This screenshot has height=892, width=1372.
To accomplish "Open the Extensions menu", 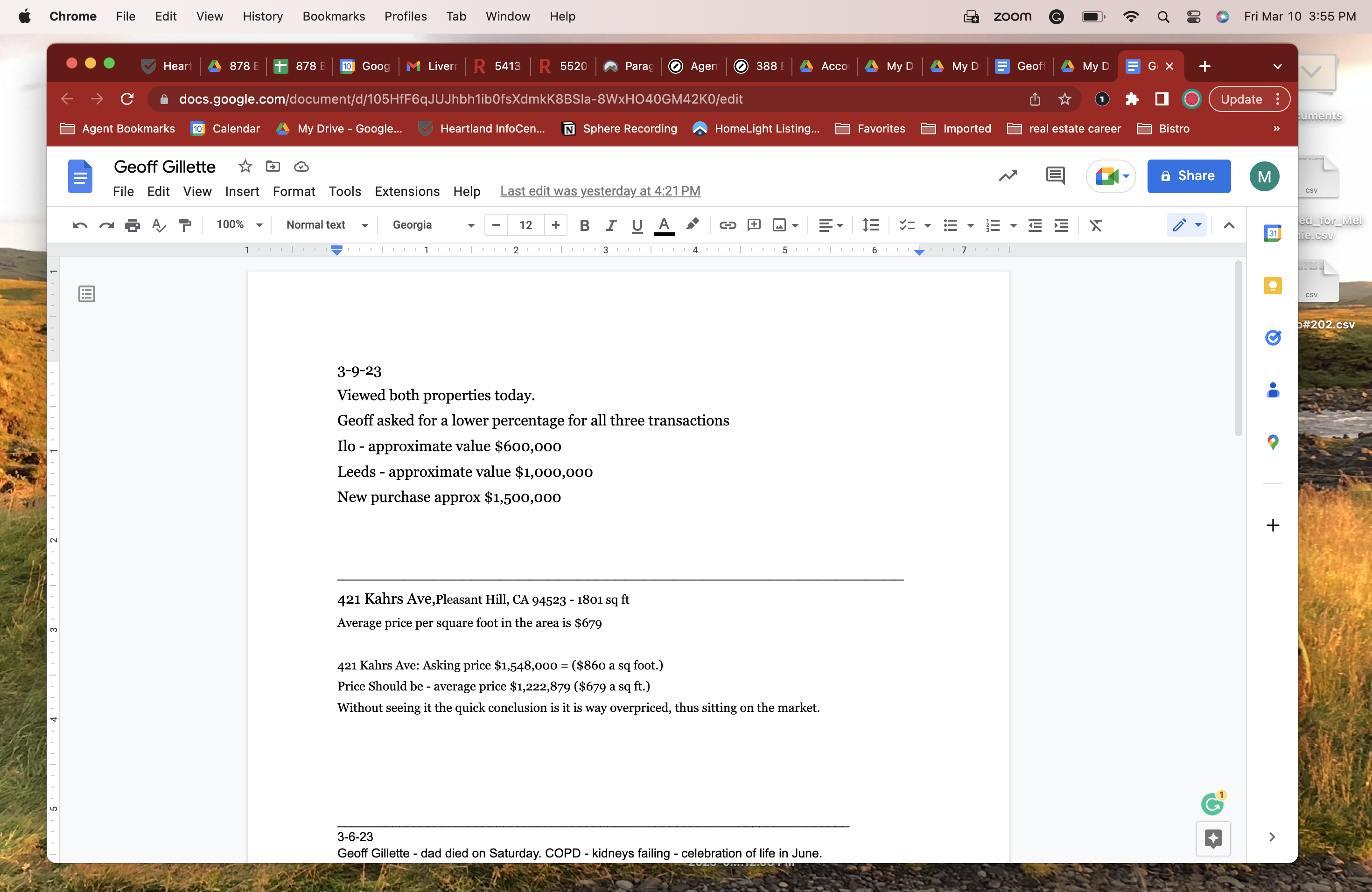I will [407, 191].
